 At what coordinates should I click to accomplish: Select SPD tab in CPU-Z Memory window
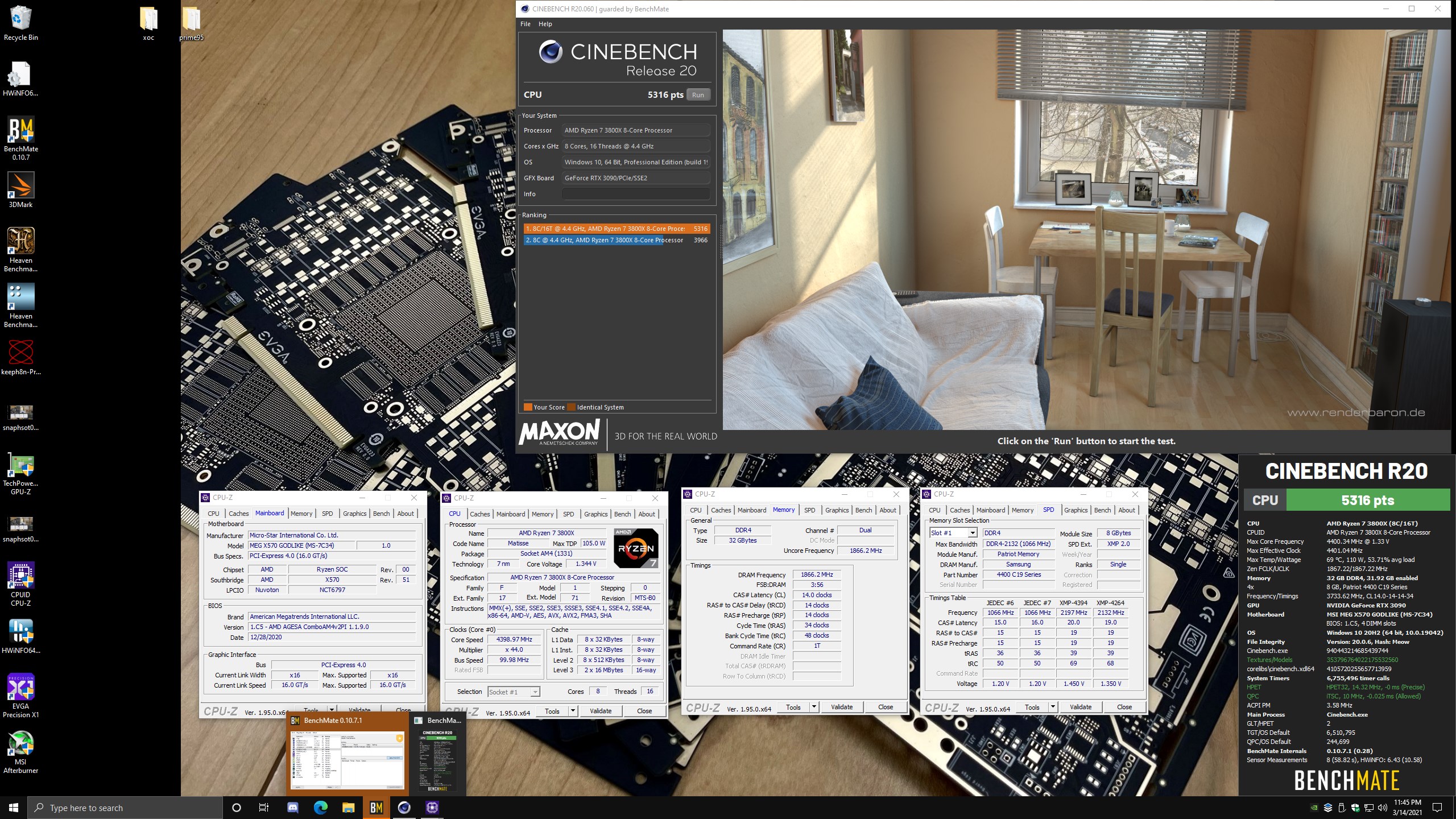click(x=809, y=510)
